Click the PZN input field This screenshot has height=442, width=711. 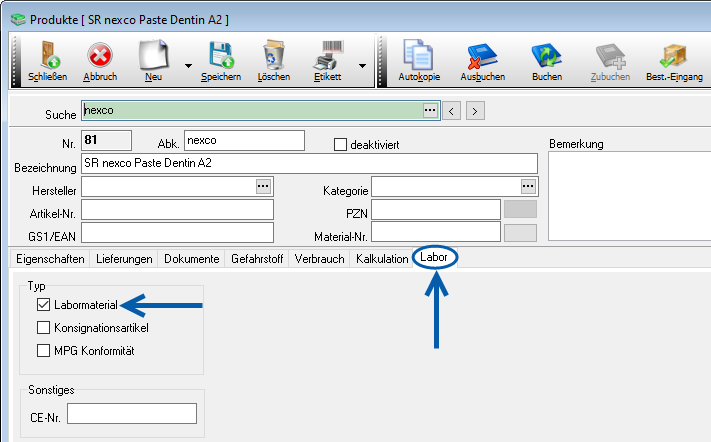coord(436,209)
